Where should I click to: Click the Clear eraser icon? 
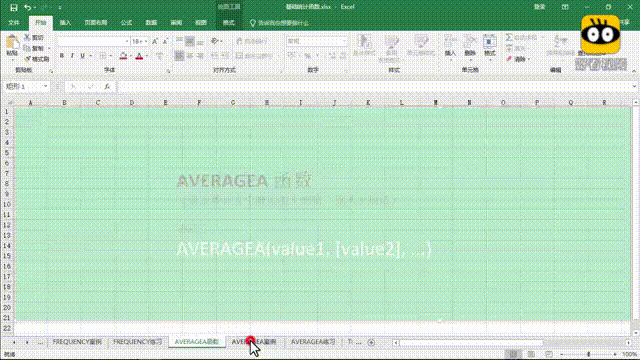click(509, 59)
